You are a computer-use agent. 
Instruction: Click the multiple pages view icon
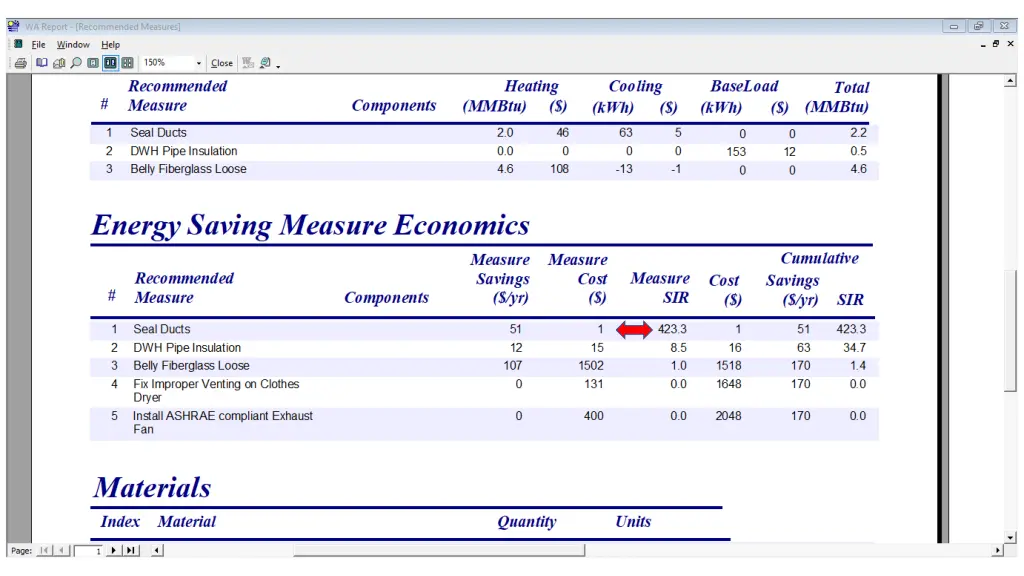59,63
